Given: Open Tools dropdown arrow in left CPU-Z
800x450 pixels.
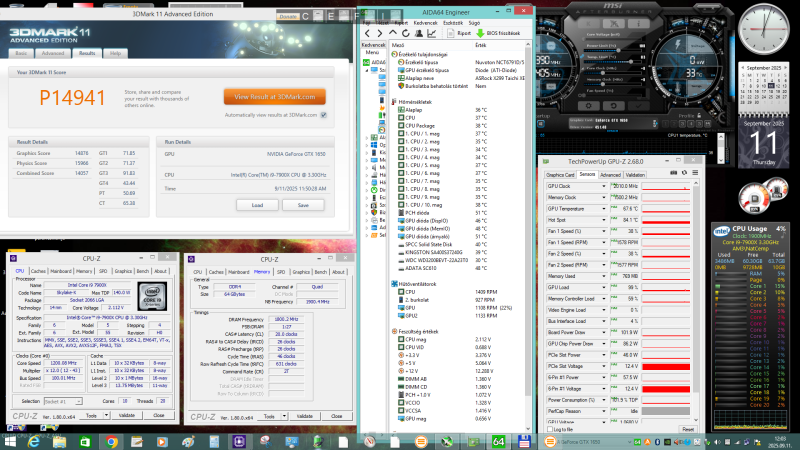Looking at the screenshot, I should point(106,416).
